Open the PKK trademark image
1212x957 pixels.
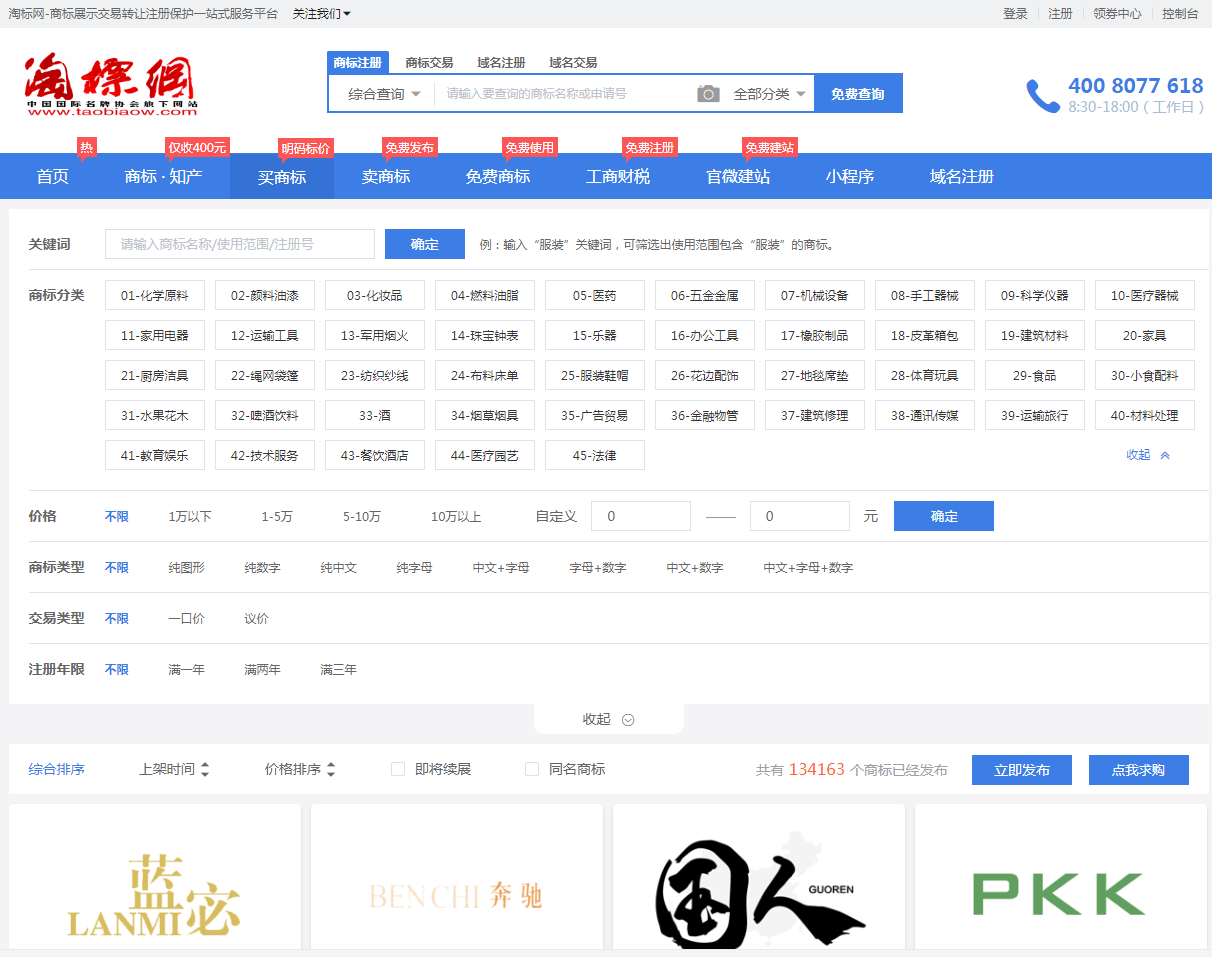pyautogui.click(x=1059, y=880)
